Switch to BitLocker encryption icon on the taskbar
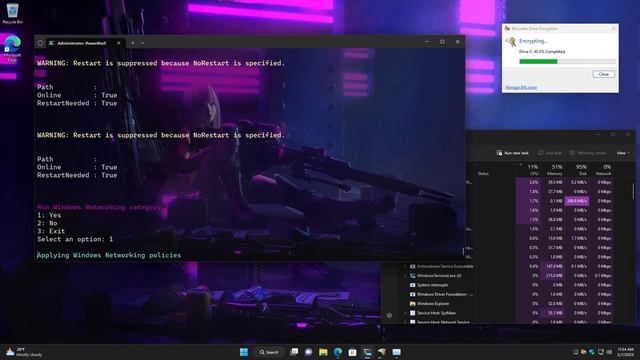Screen dimensions: 640x360 [382, 352]
